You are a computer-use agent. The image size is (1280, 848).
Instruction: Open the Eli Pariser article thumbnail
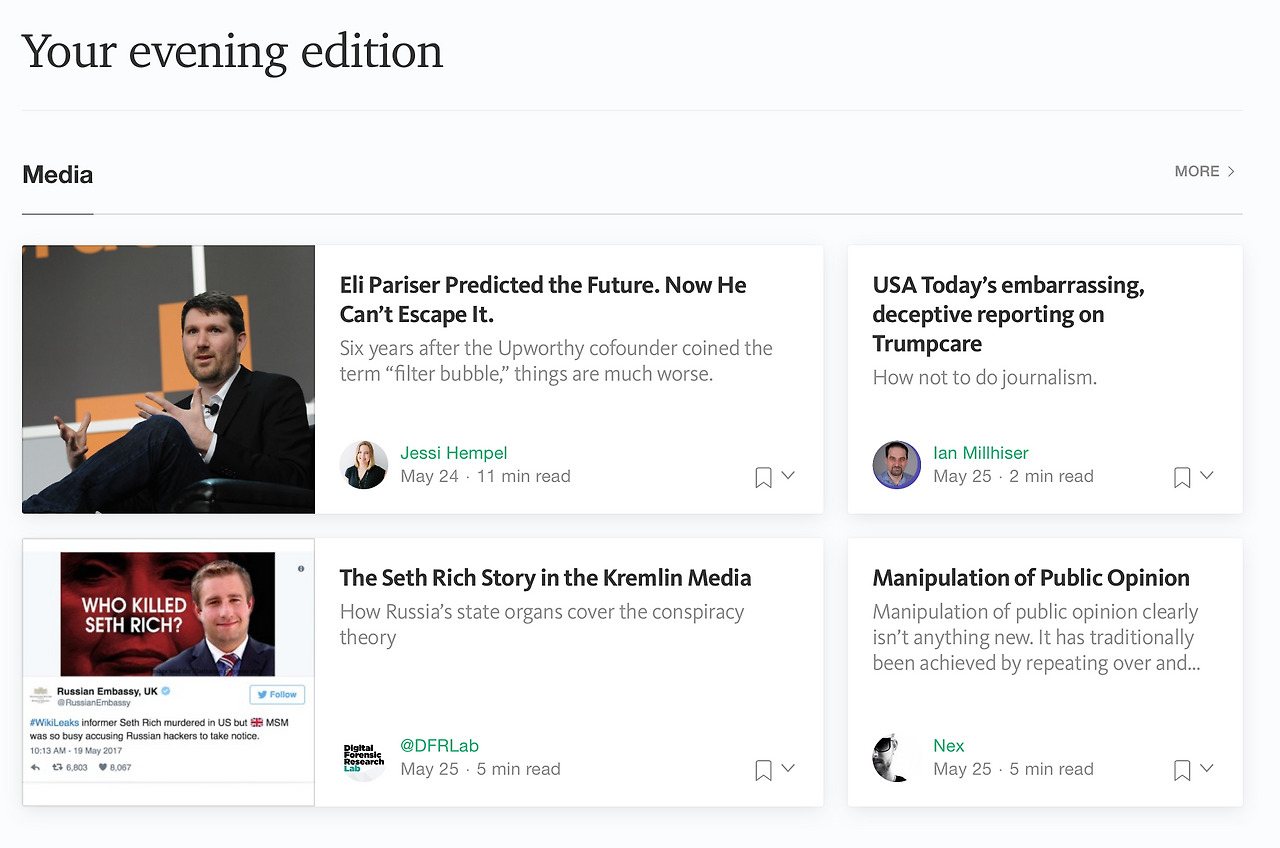click(x=168, y=379)
